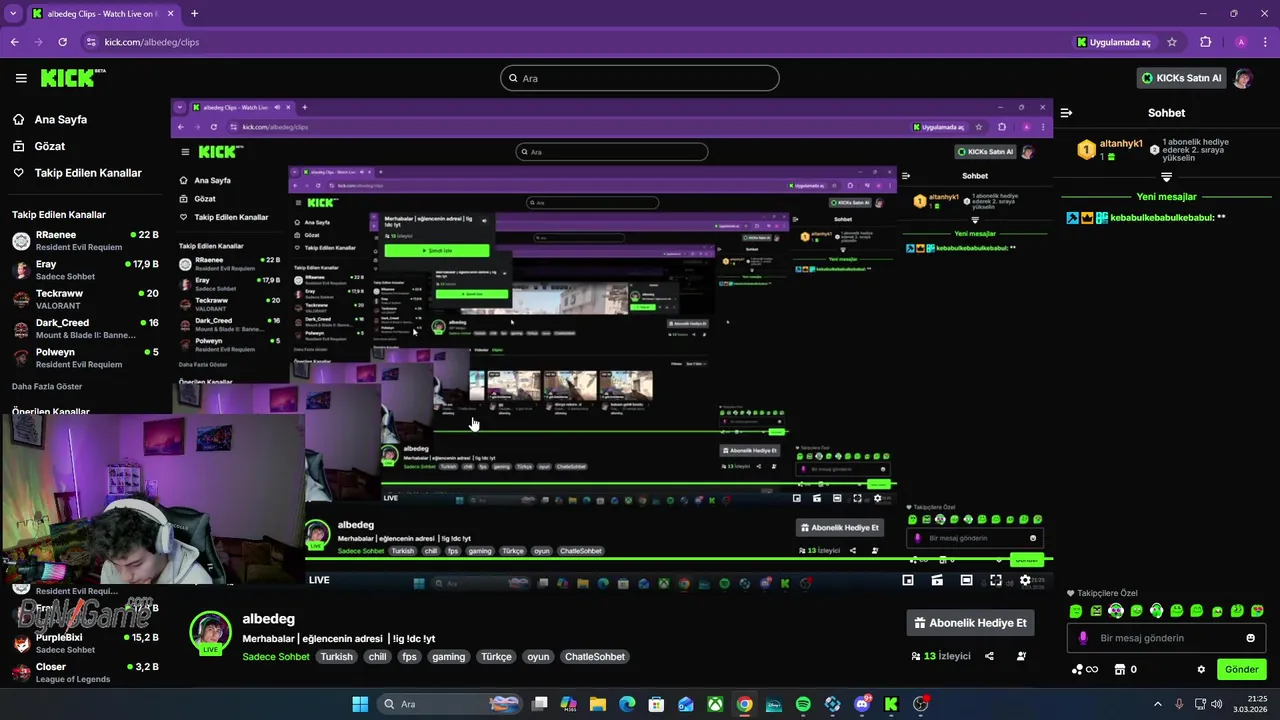Click kebabulkebabulkebabul username in chat
The image size is (1280, 720).
coord(1162,217)
